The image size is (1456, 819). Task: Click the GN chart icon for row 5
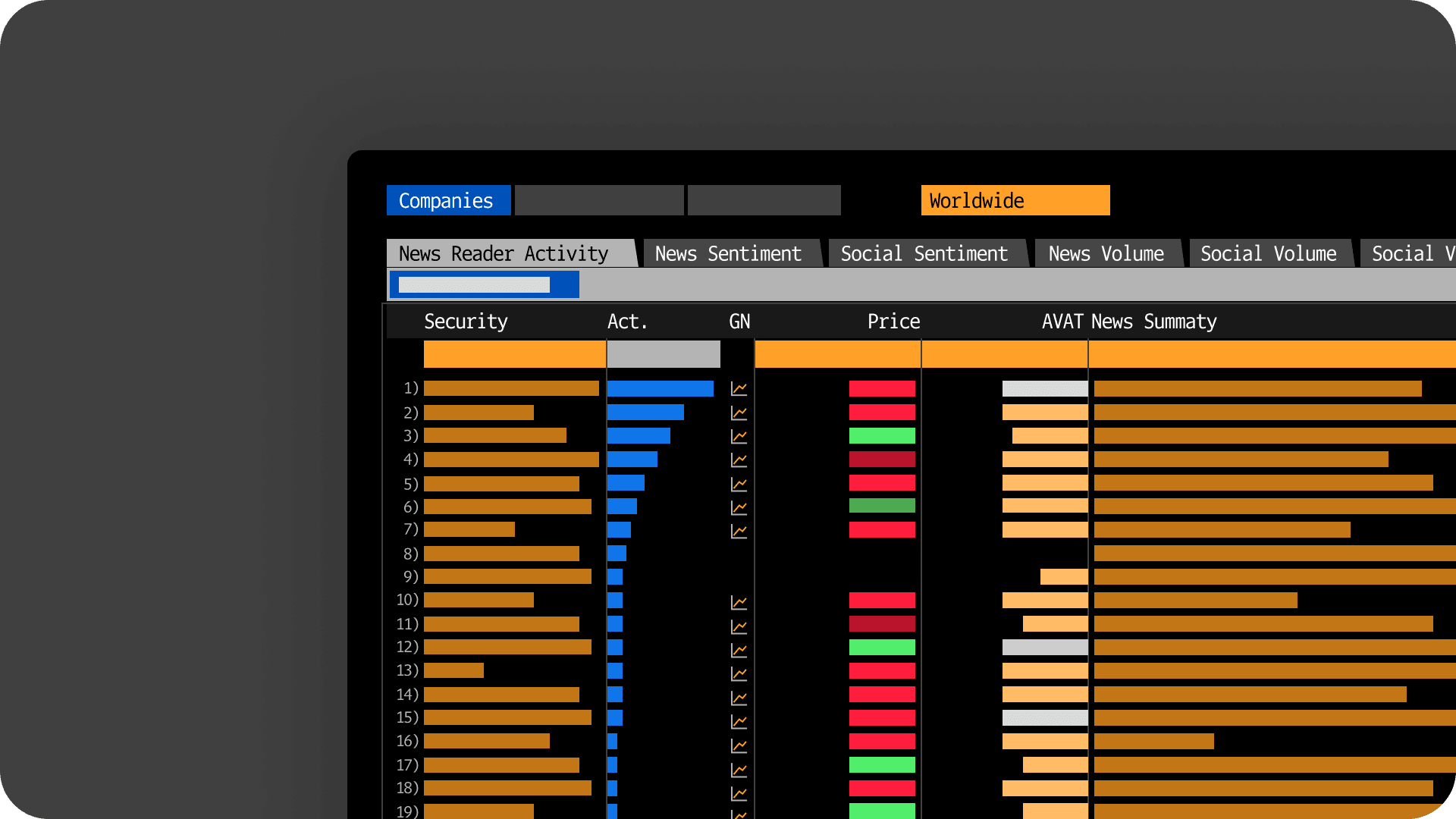pyautogui.click(x=738, y=483)
